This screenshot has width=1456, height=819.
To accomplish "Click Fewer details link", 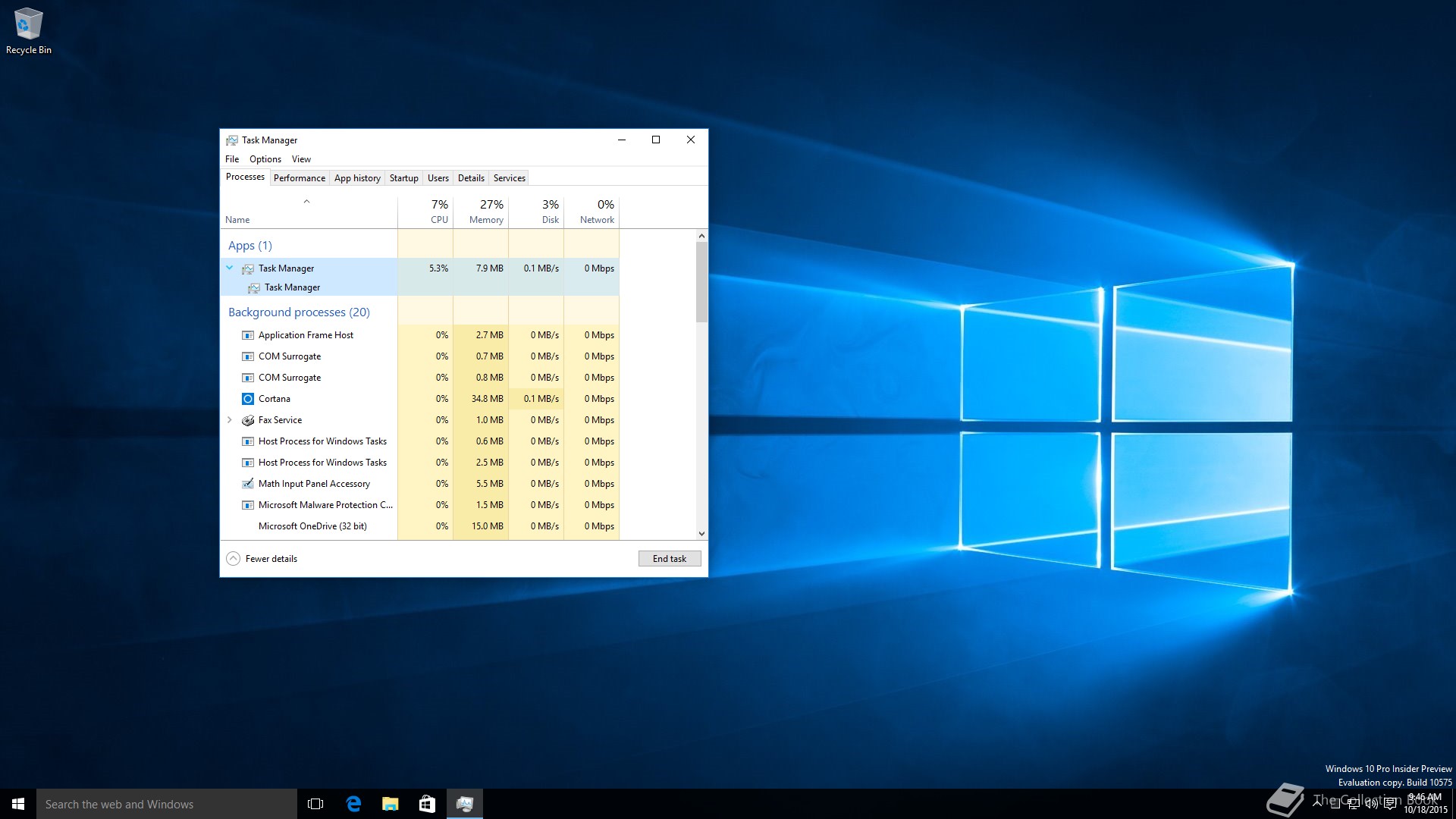I will point(271,559).
